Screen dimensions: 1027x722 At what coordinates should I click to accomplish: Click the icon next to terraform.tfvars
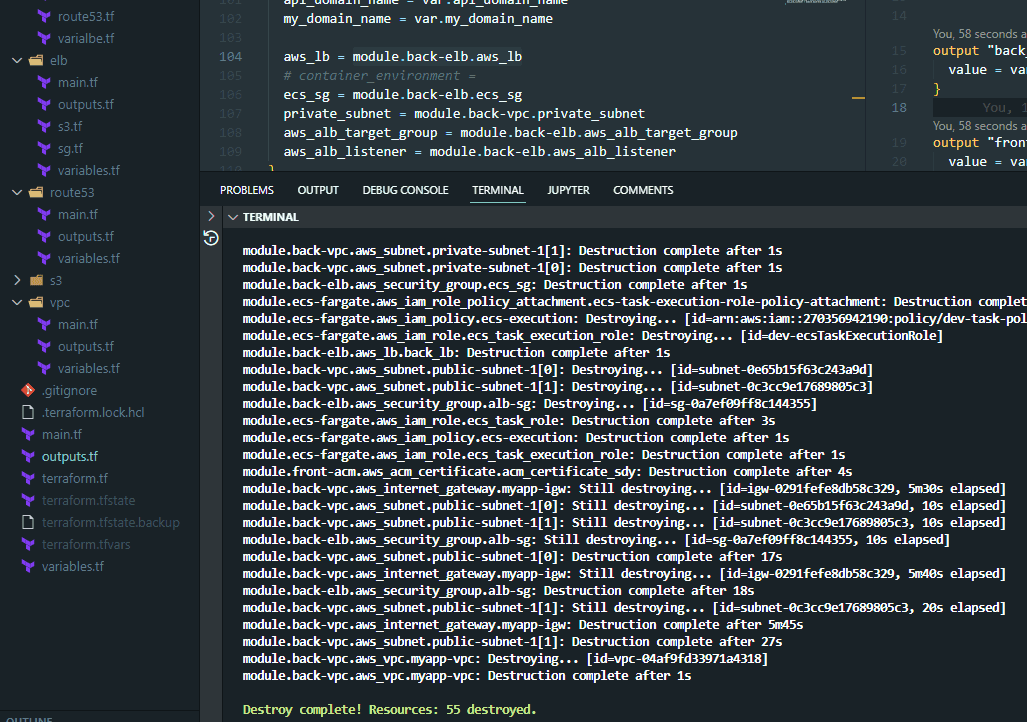[x=28, y=544]
